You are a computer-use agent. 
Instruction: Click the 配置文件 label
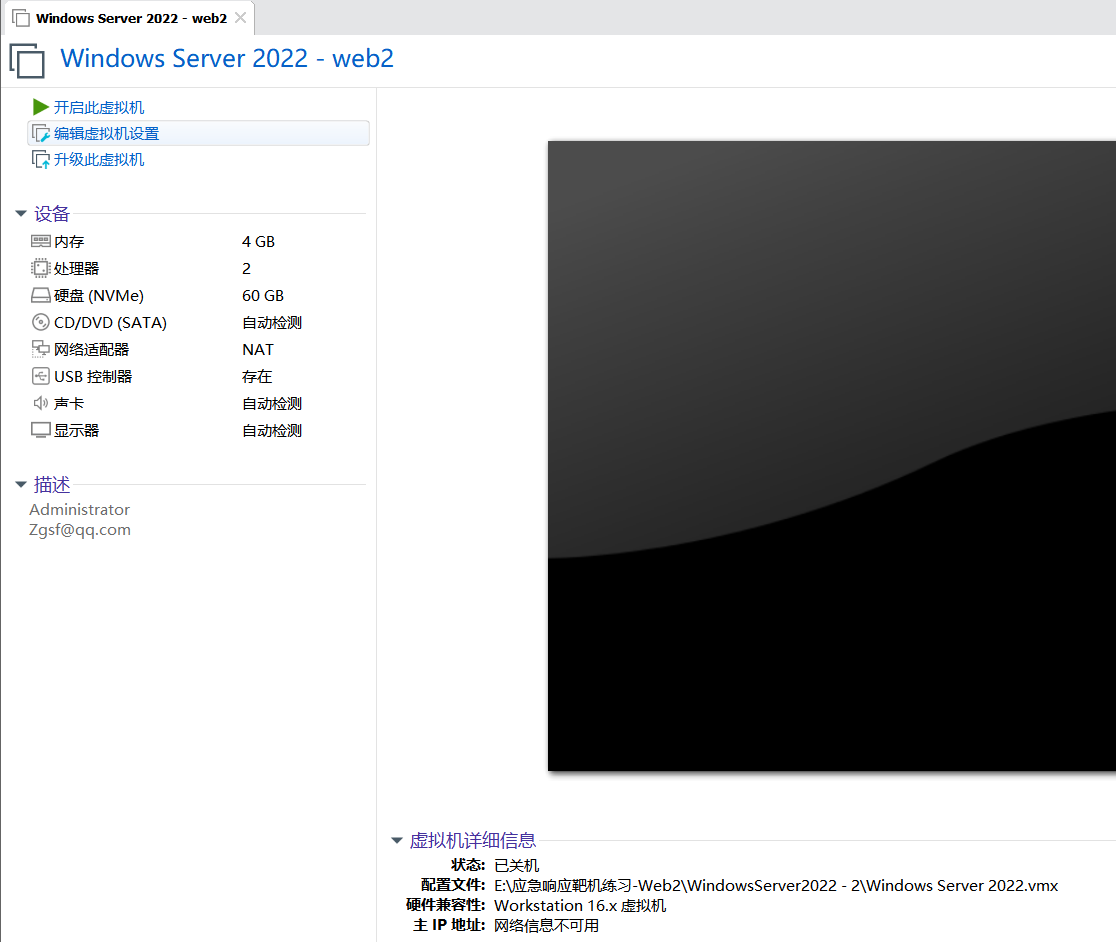coord(453,885)
